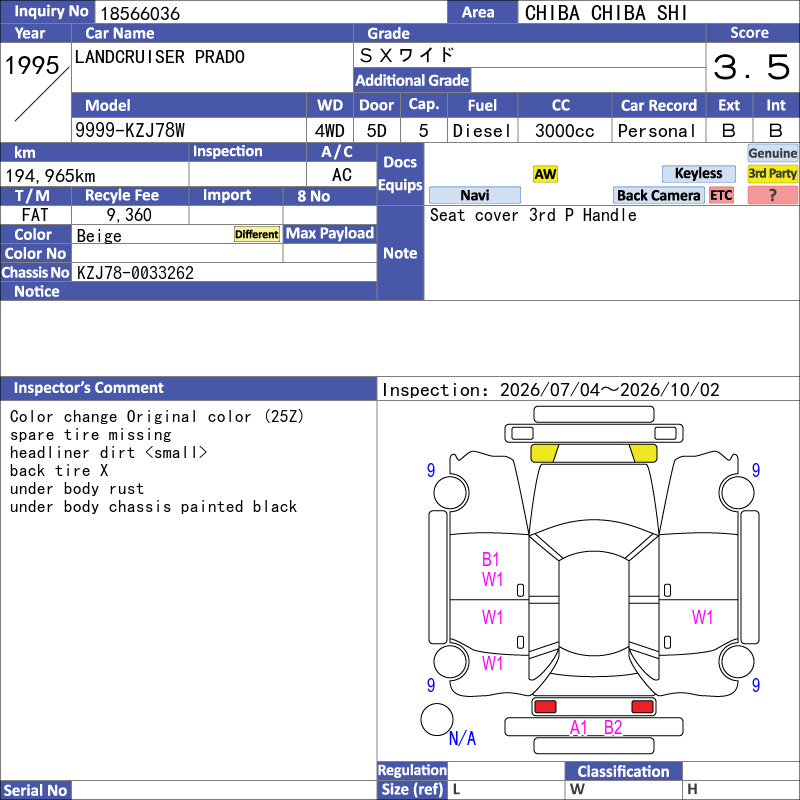Image resolution: width=800 pixels, height=800 pixels.
Task: Select car name LANDCRUISER PRADO
Action: coord(160,57)
